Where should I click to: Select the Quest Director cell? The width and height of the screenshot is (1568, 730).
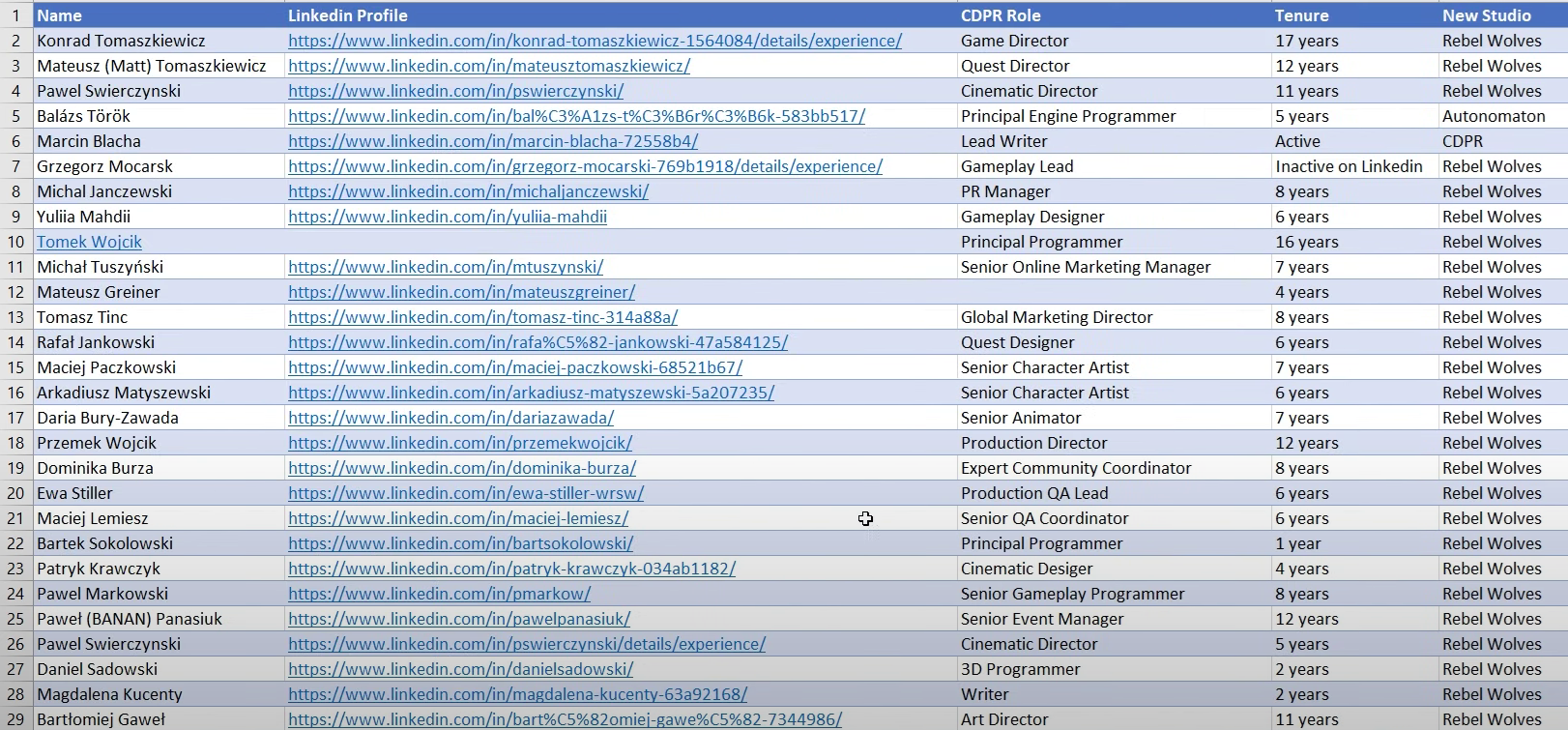click(1114, 66)
